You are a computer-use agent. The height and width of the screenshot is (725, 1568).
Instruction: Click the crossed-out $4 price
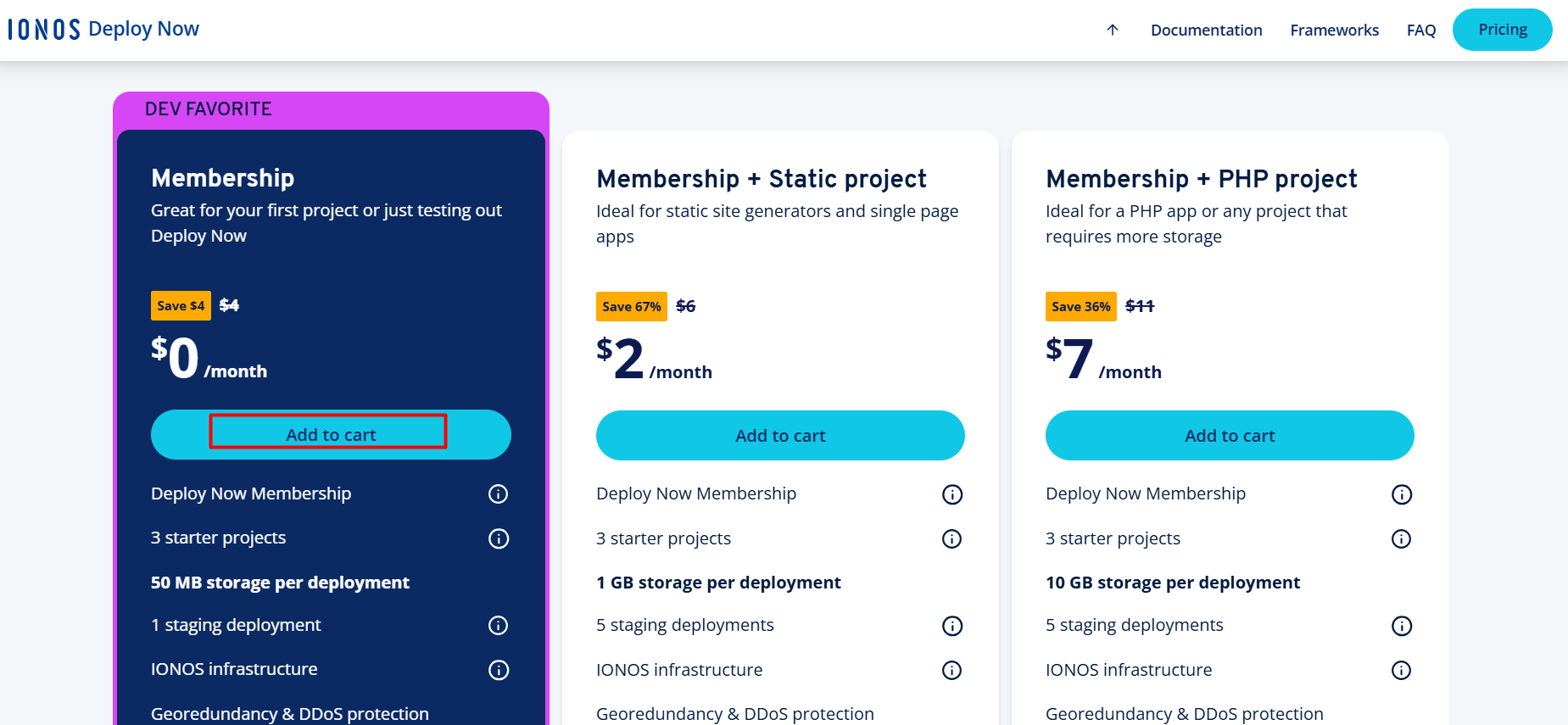(x=229, y=305)
